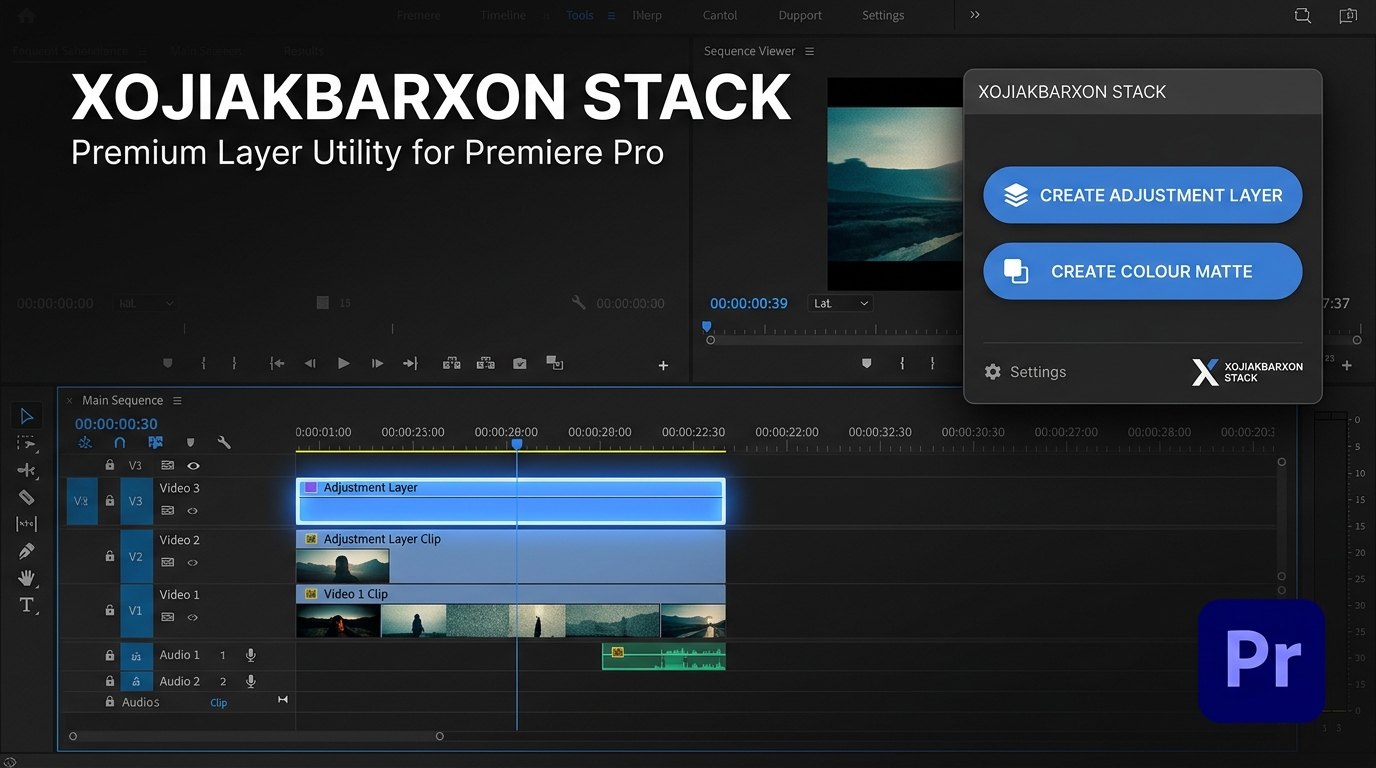Add marker in the Sequence Viewer
Viewport: 1376px width, 768px height.
(867, 364)
